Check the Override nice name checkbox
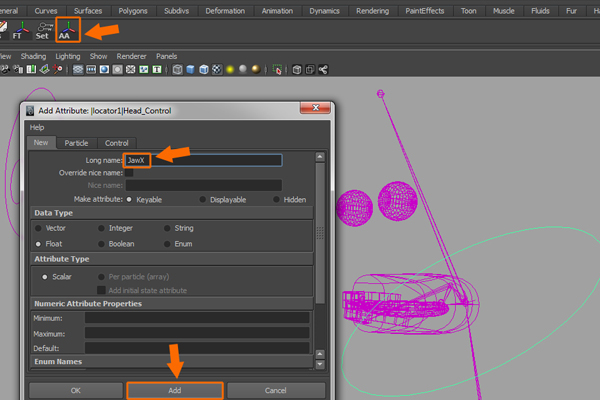 129,173
